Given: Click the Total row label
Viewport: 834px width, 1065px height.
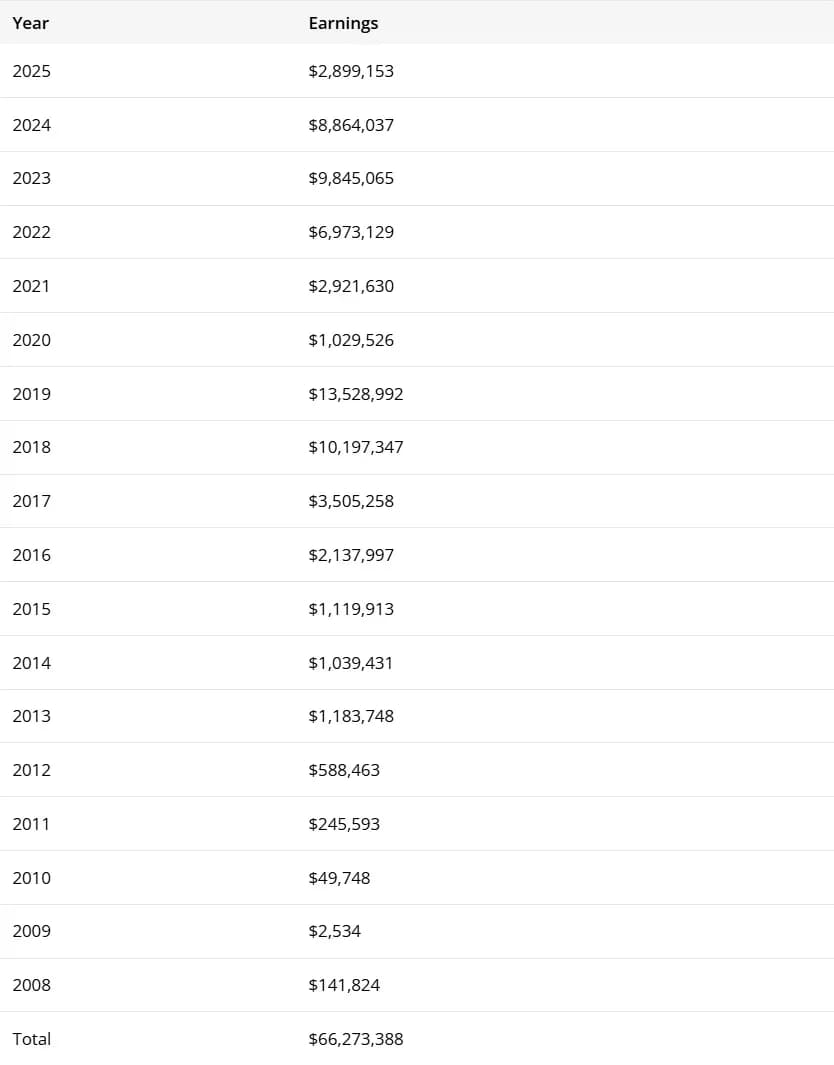Looking at the screenshot, I should pos(31,1039).
